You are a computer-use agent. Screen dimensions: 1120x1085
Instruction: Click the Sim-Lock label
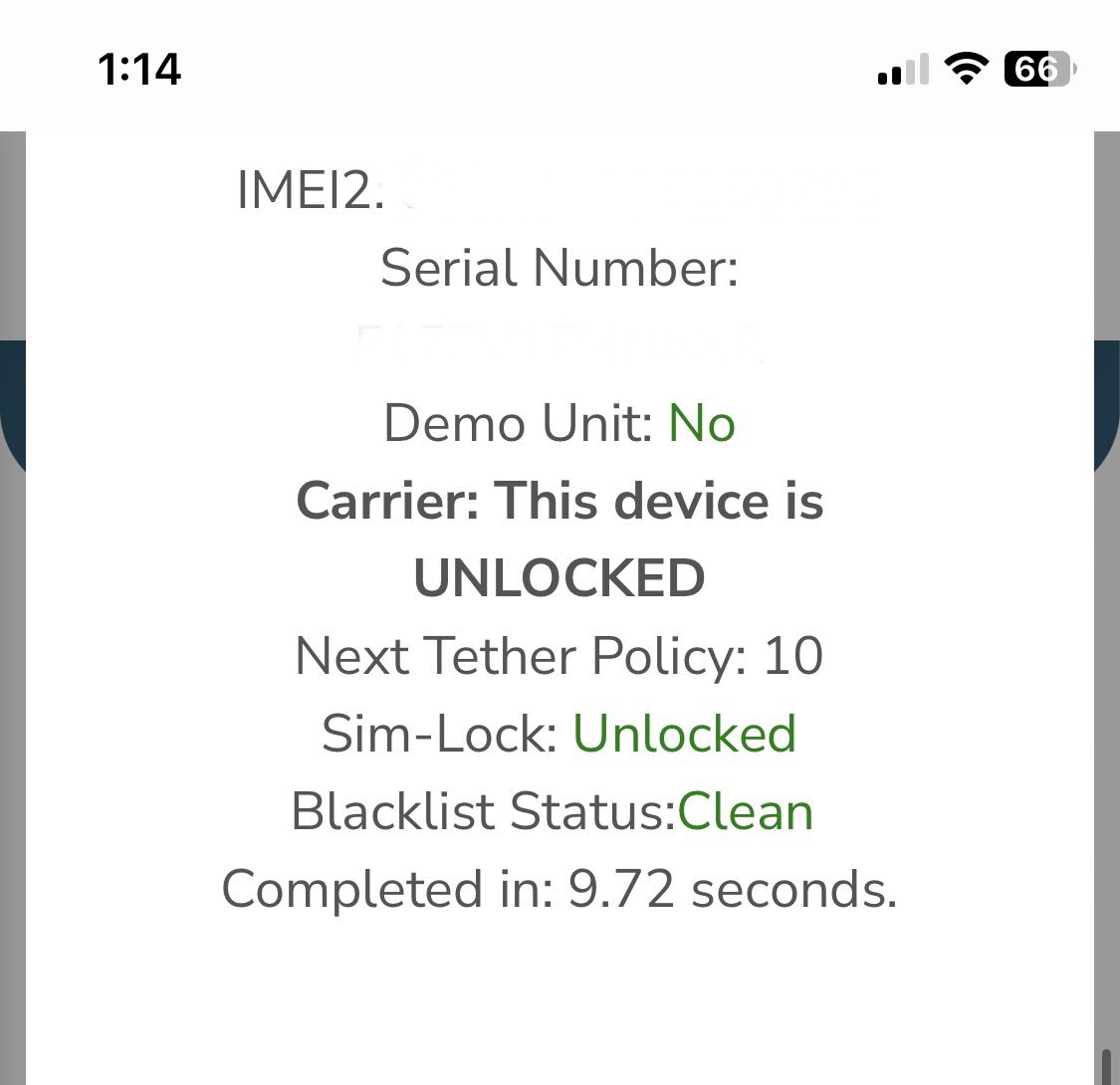pyautogui.click(x=439, y=734)
